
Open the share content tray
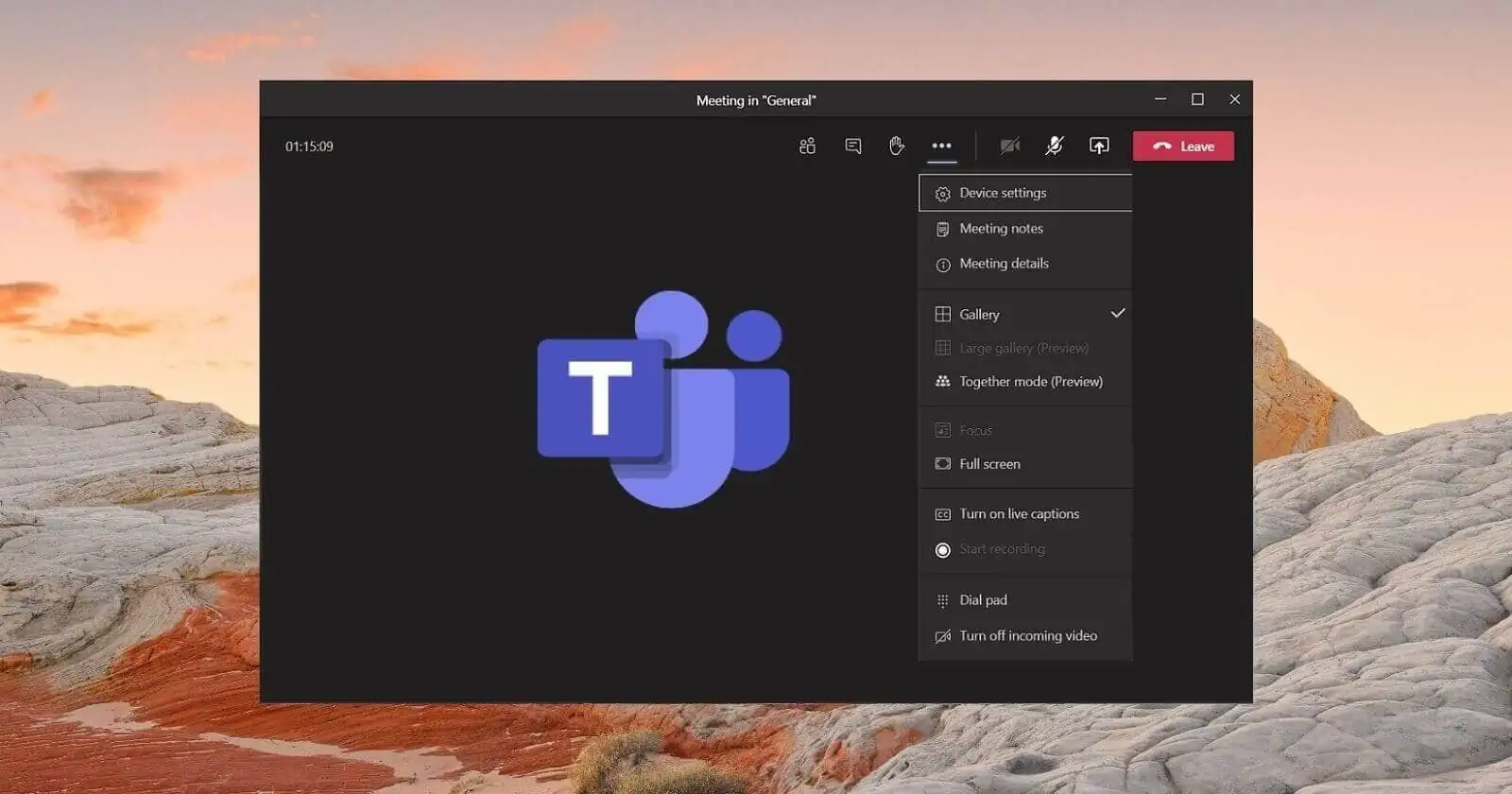(1098, 146)
